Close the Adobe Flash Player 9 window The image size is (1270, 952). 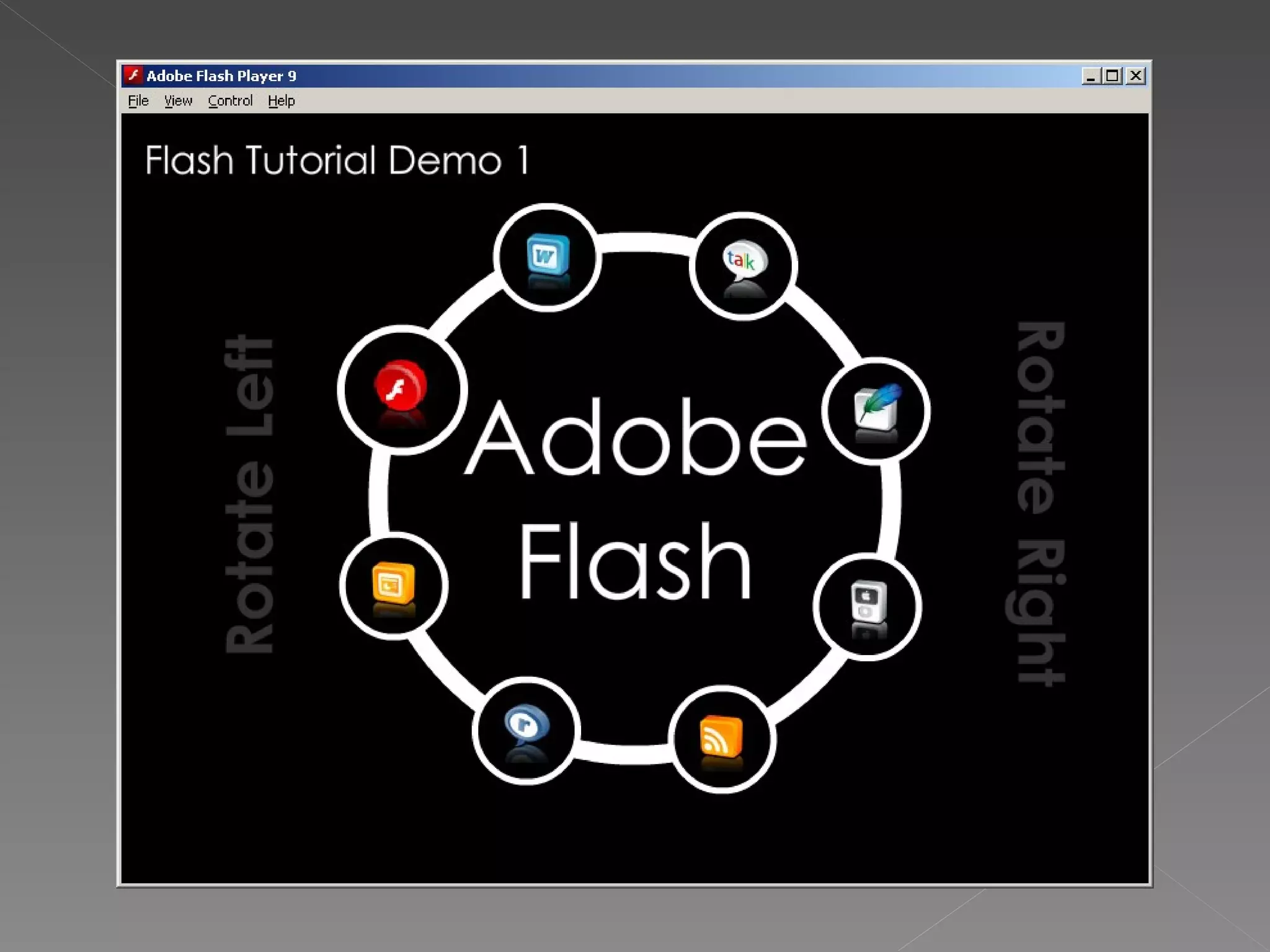tap(1135, 76)
